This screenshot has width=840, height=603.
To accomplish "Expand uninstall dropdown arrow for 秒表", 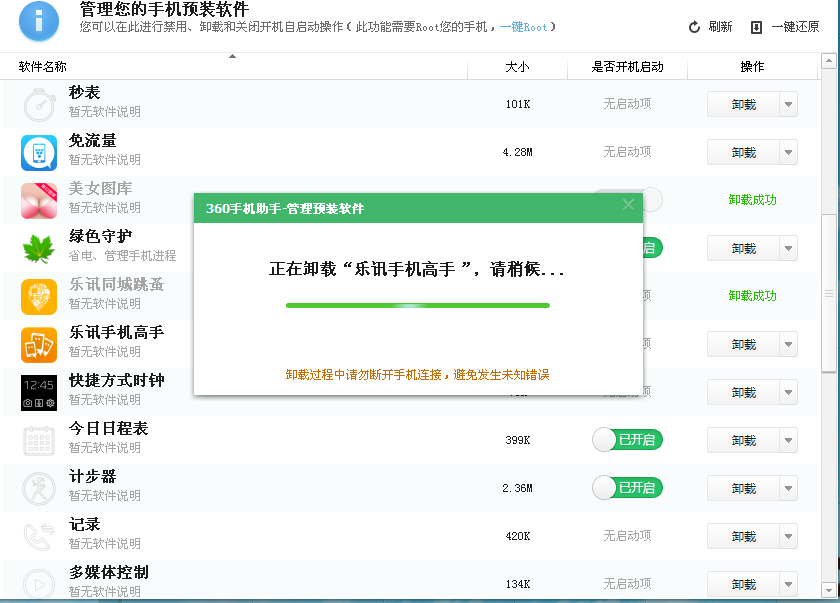I will (788, 104).
